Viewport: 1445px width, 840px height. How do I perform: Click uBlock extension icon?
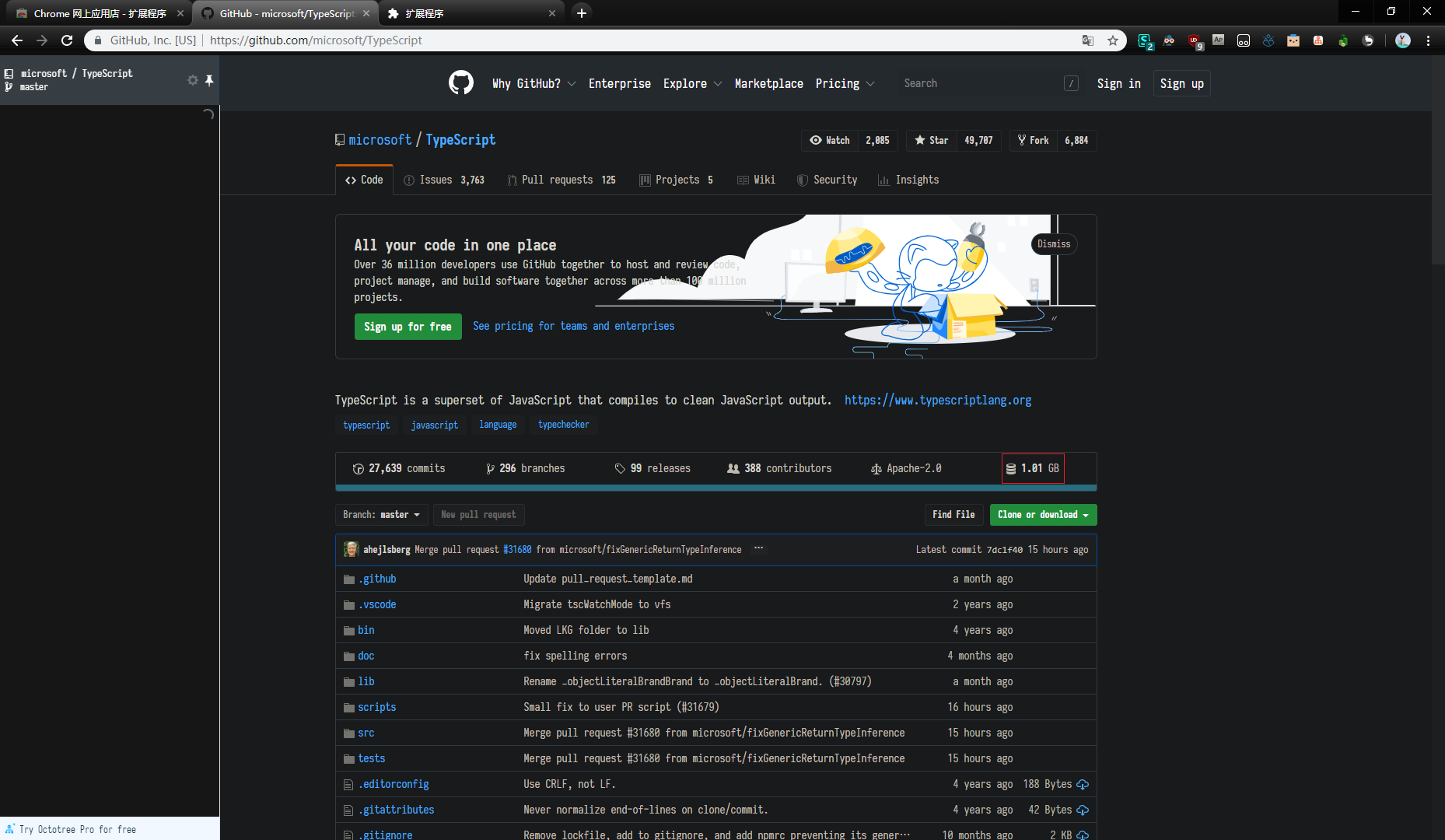[1194, 40]
